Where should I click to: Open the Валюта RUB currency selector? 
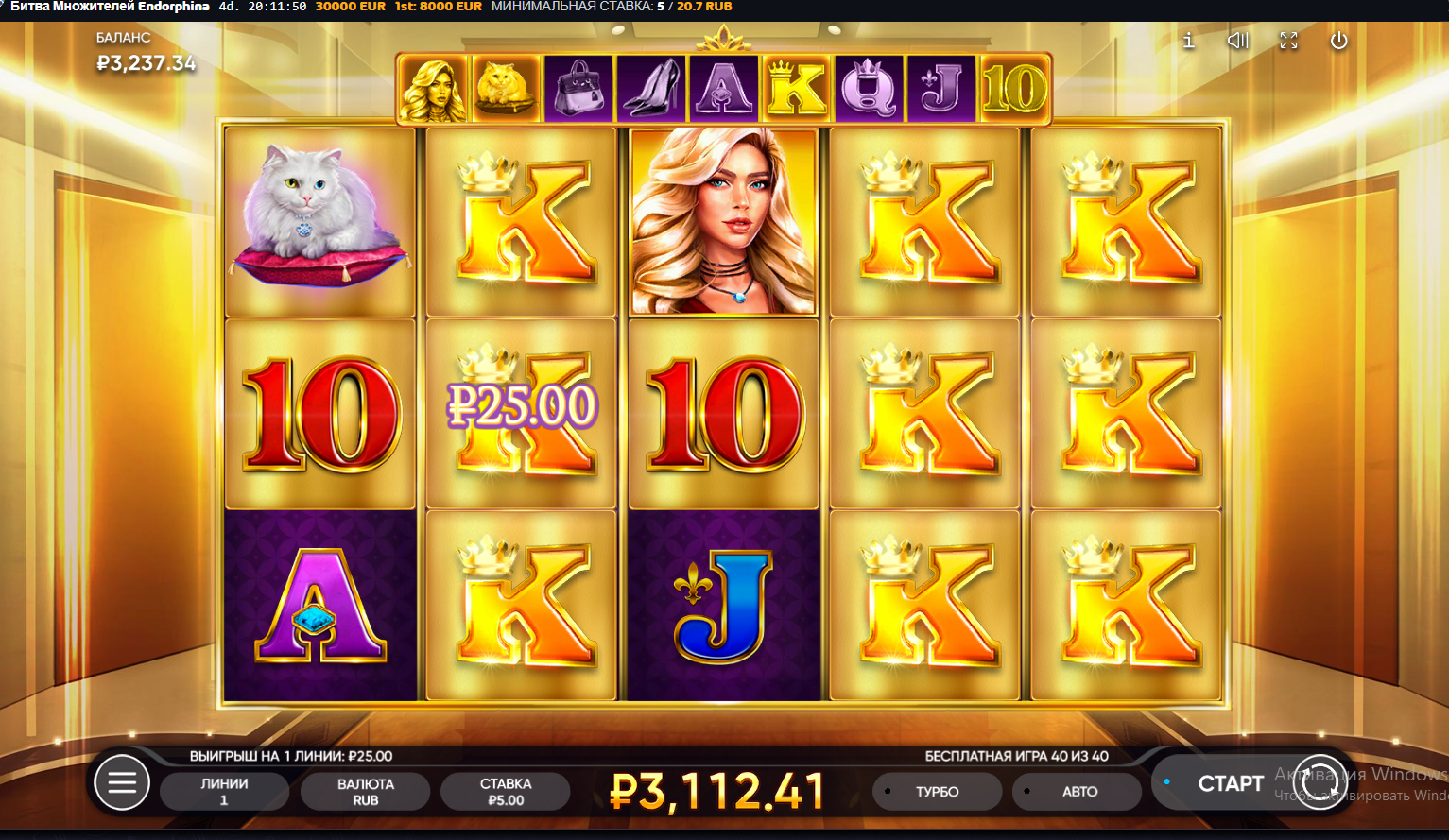pyautogui.click(x=366, y=792)
